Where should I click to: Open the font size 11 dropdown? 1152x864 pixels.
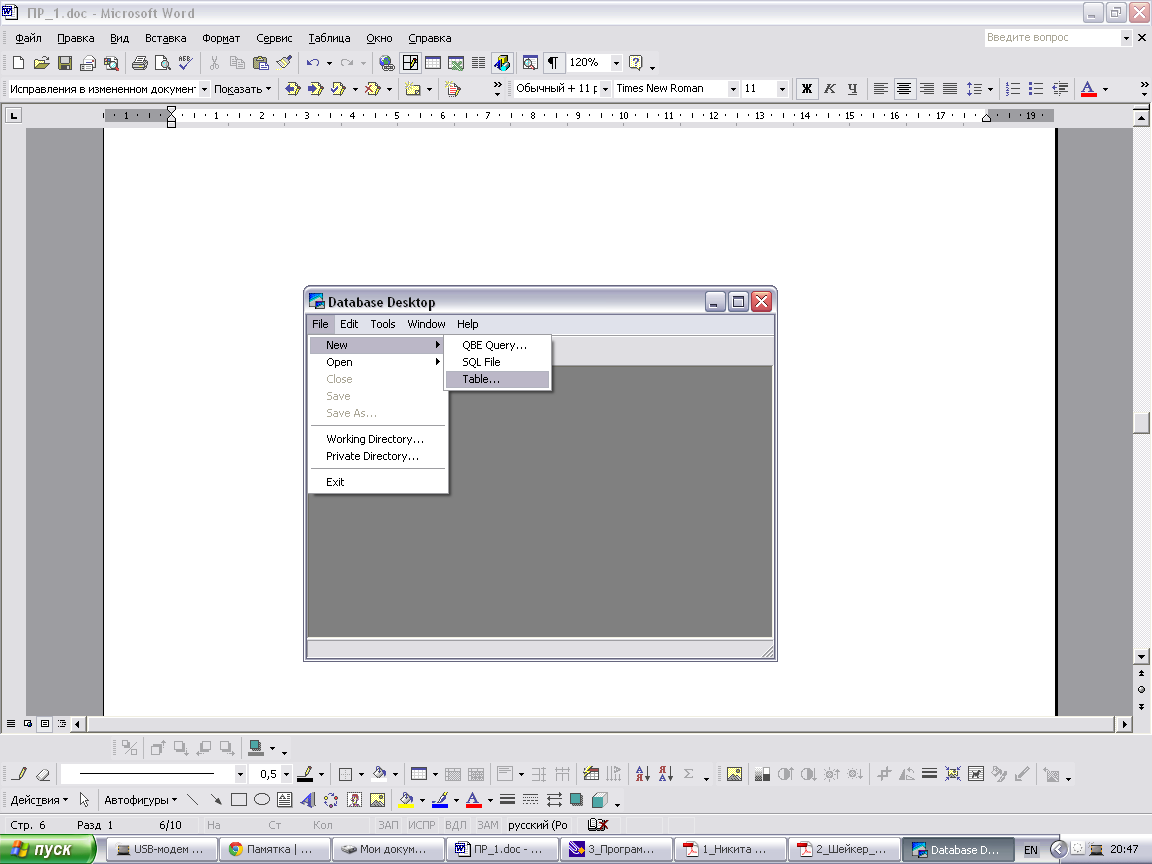[x=782, y=89]
